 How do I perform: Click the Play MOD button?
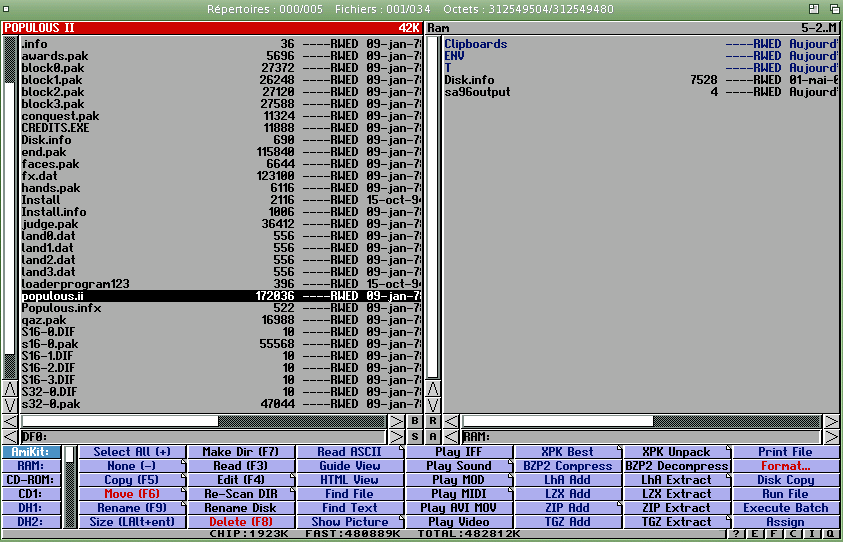(x=459, y=480)
